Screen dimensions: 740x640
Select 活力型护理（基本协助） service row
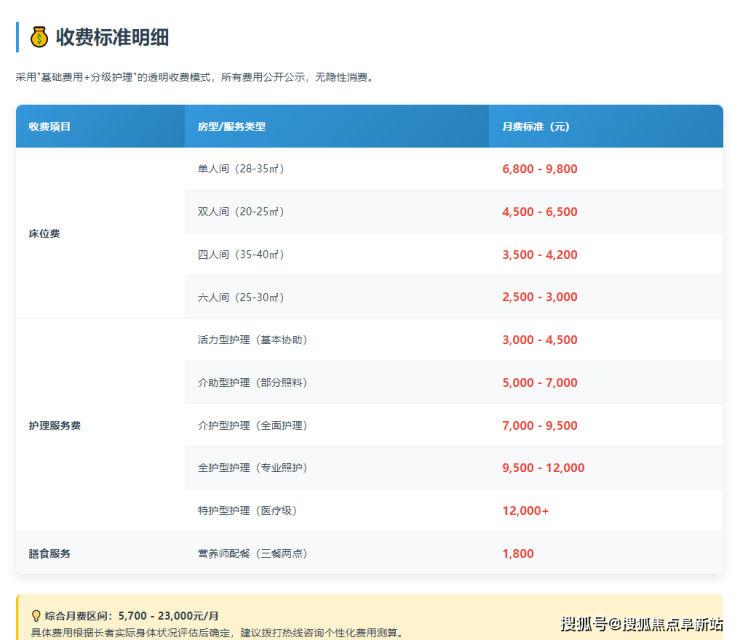pyautogui.click(x=252, y=340)
